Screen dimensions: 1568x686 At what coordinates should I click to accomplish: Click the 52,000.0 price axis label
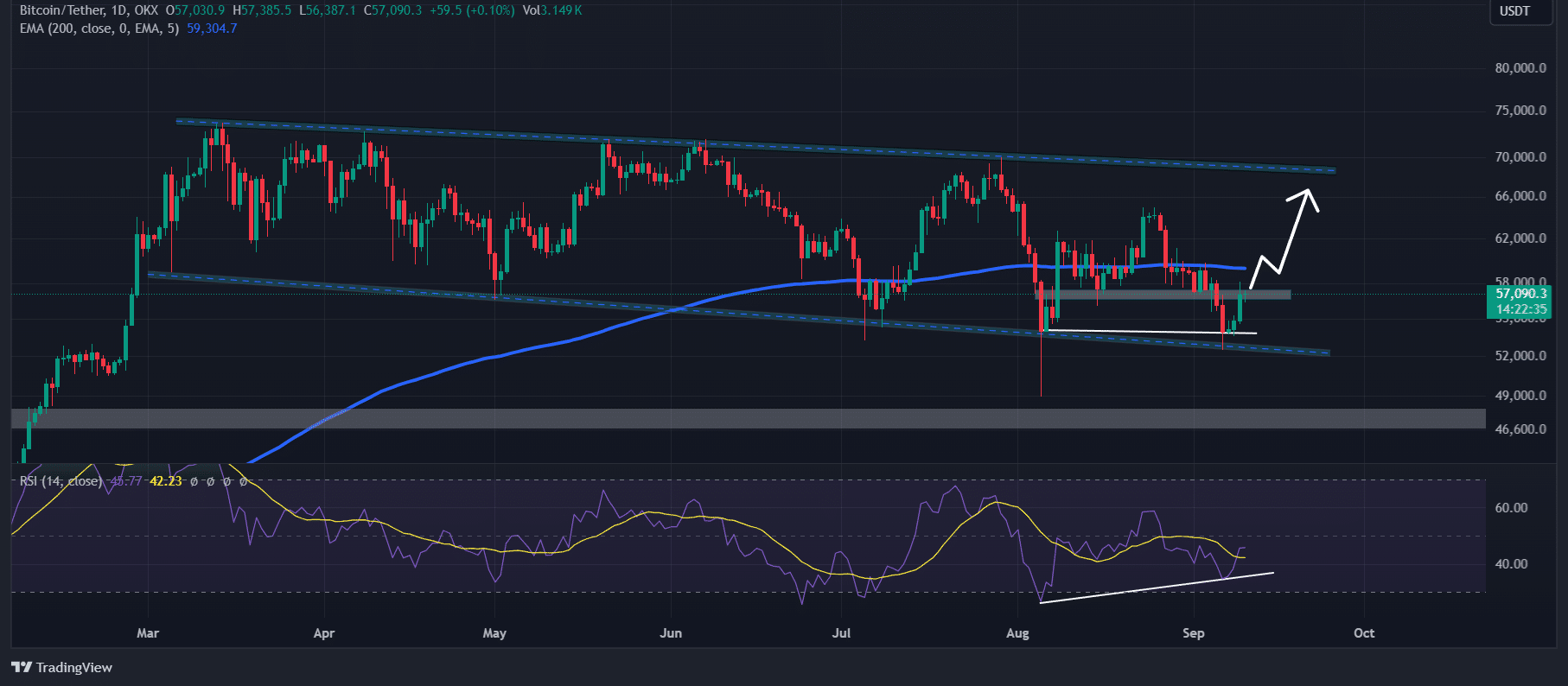[x=1520, y=356]
